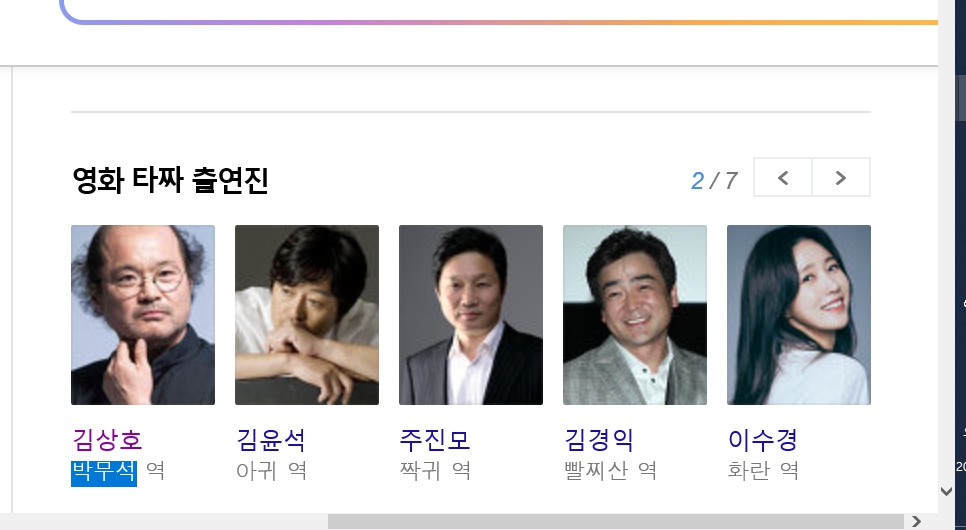The height and width of the screenshot is (530, 966).
Task: Click the gradient-bordered search box
Action: [x=499, y=11]
